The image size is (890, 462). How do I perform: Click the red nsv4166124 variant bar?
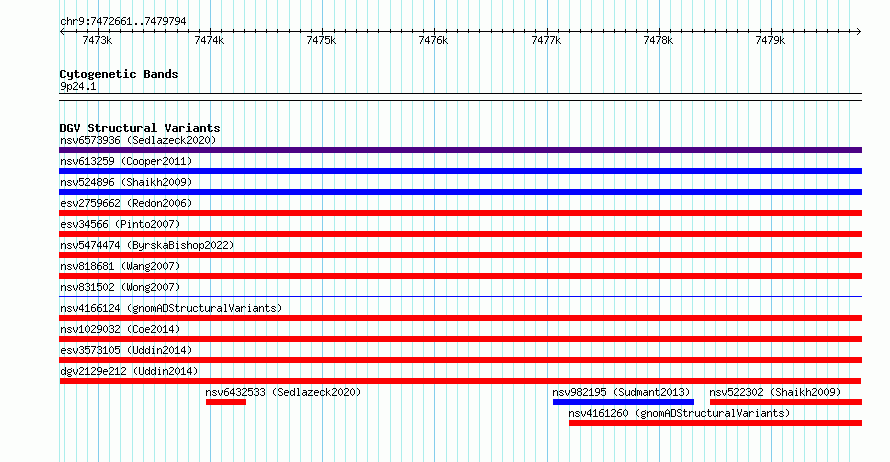click(460, 318)
